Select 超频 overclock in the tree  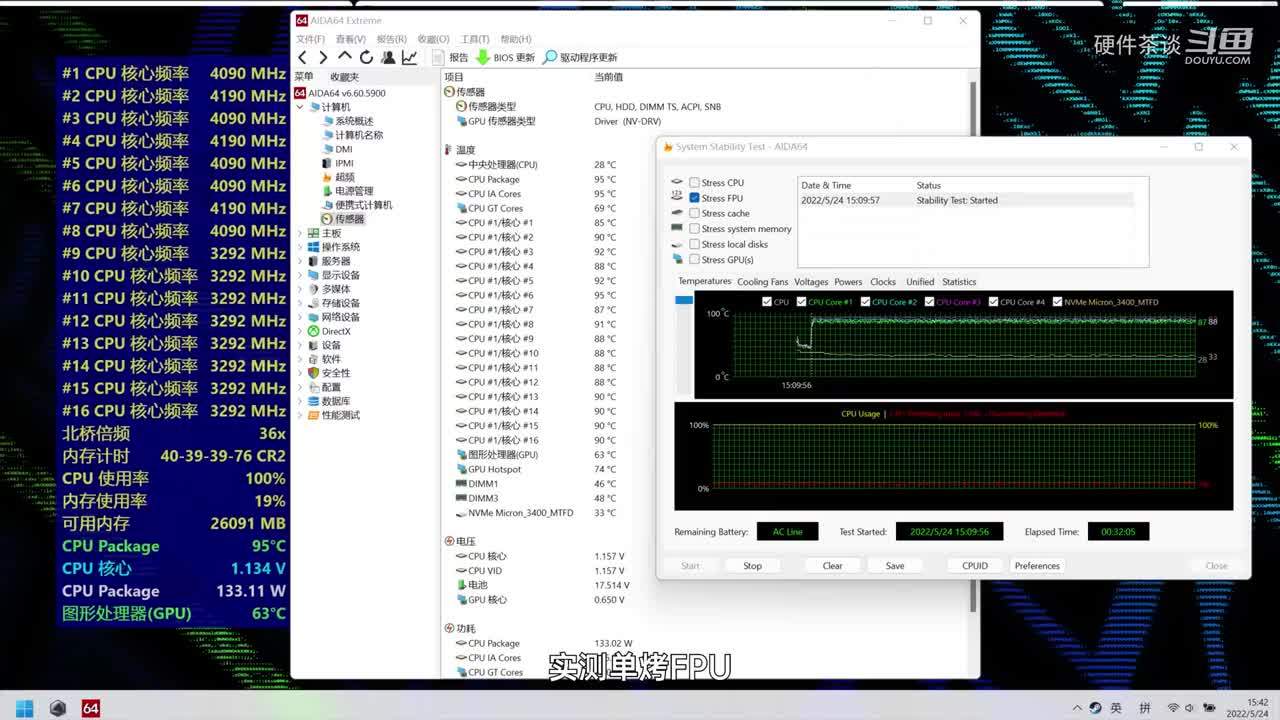338,177
